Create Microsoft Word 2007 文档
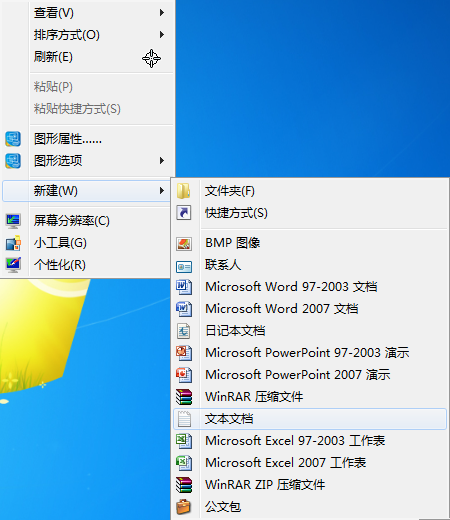 pos(310,309)
